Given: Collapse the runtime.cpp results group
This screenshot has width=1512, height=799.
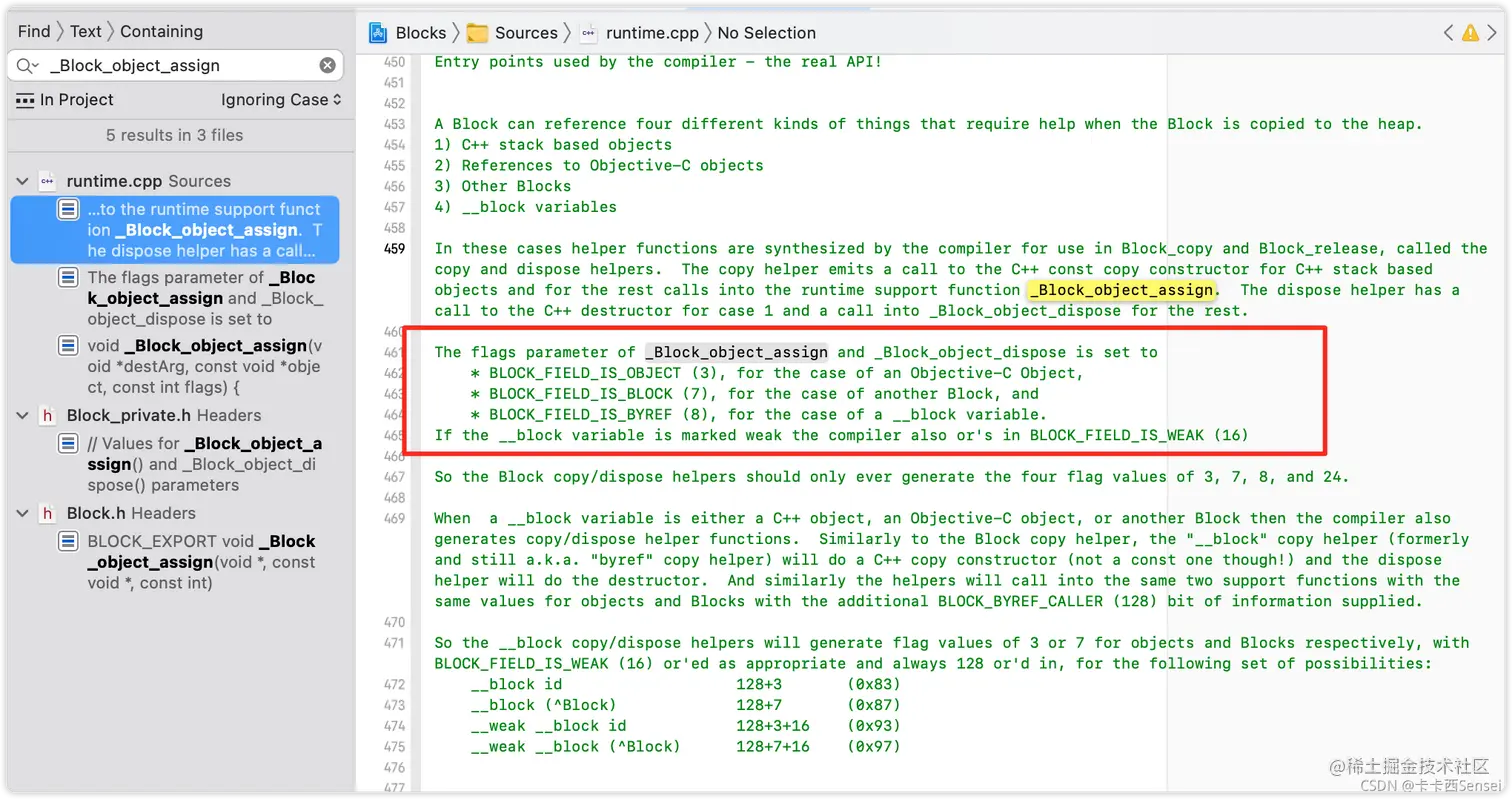Looking at the screenshot, I should [x=22, y=182].
